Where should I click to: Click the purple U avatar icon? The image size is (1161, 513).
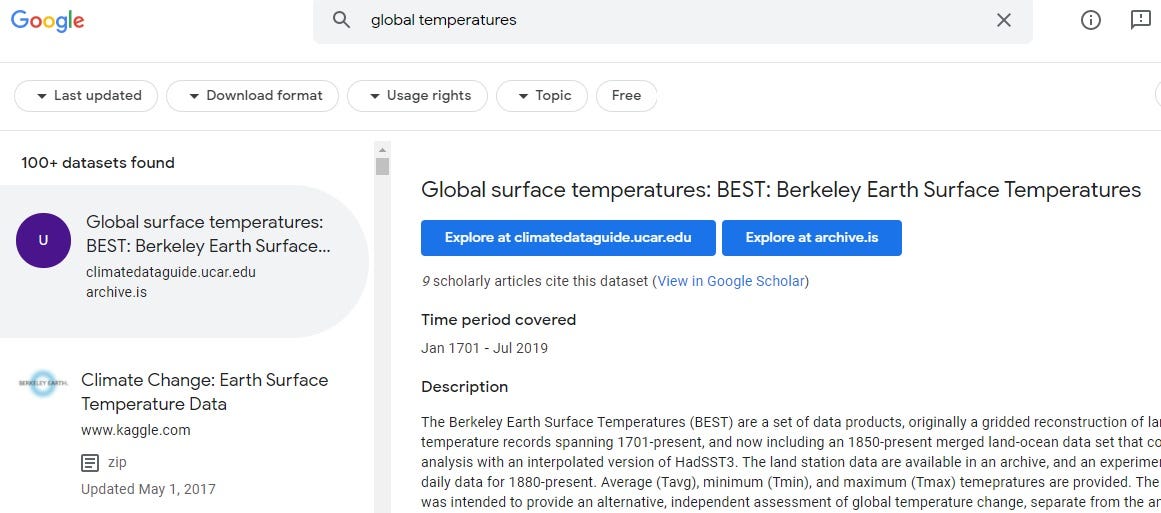[x=43, y=240]
